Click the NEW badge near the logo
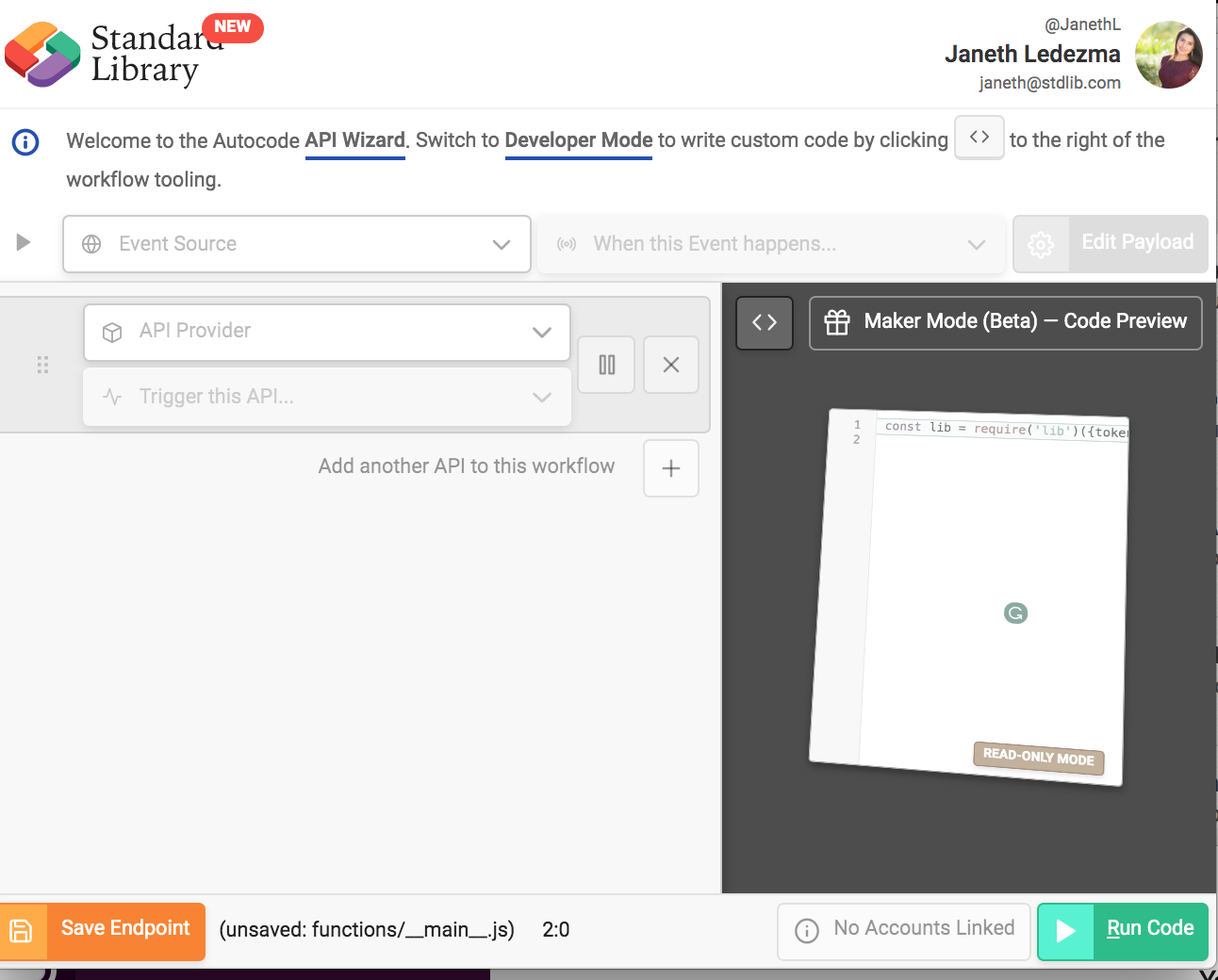 coord(233,27)
